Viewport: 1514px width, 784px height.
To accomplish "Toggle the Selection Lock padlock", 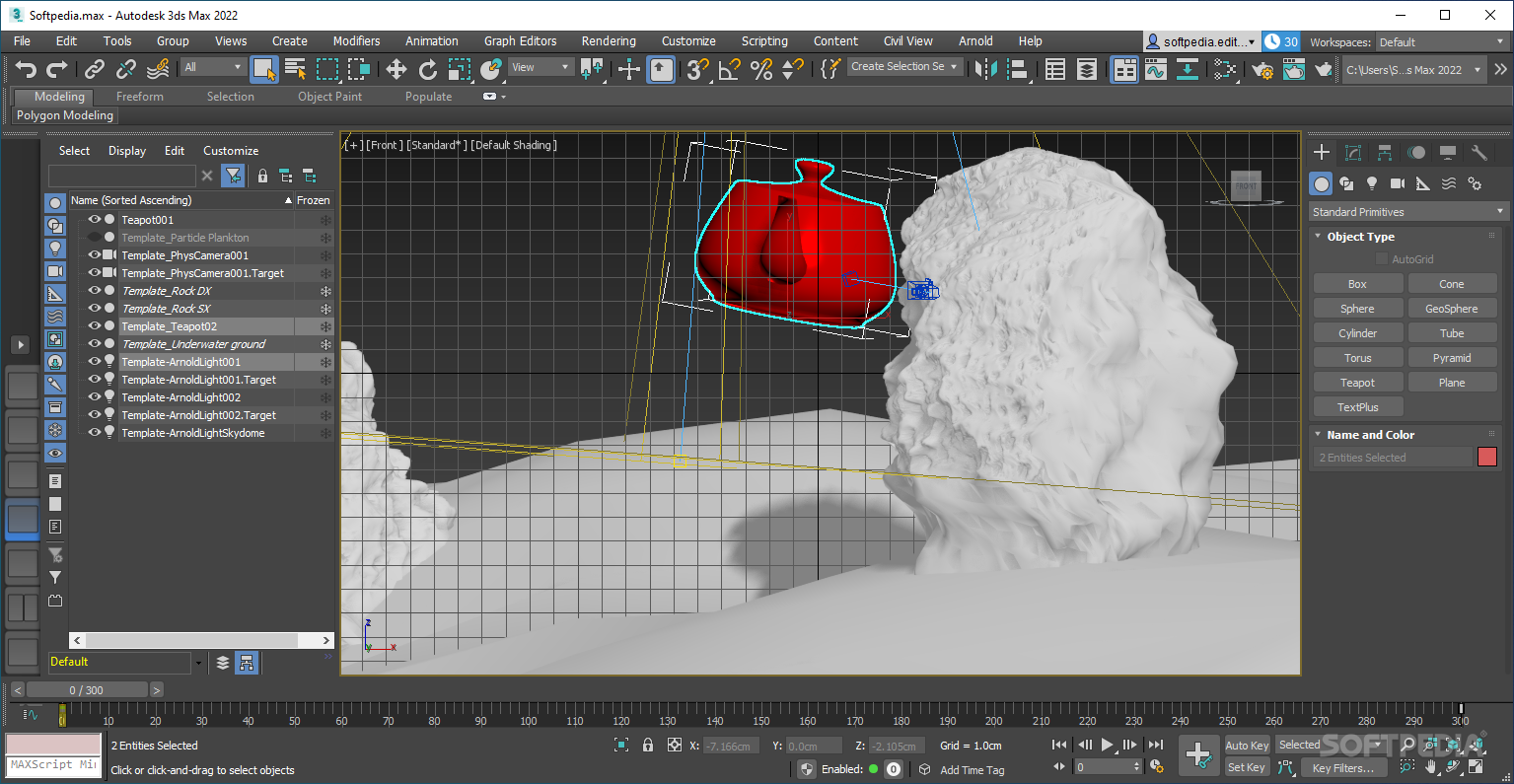I will [648, 746].
